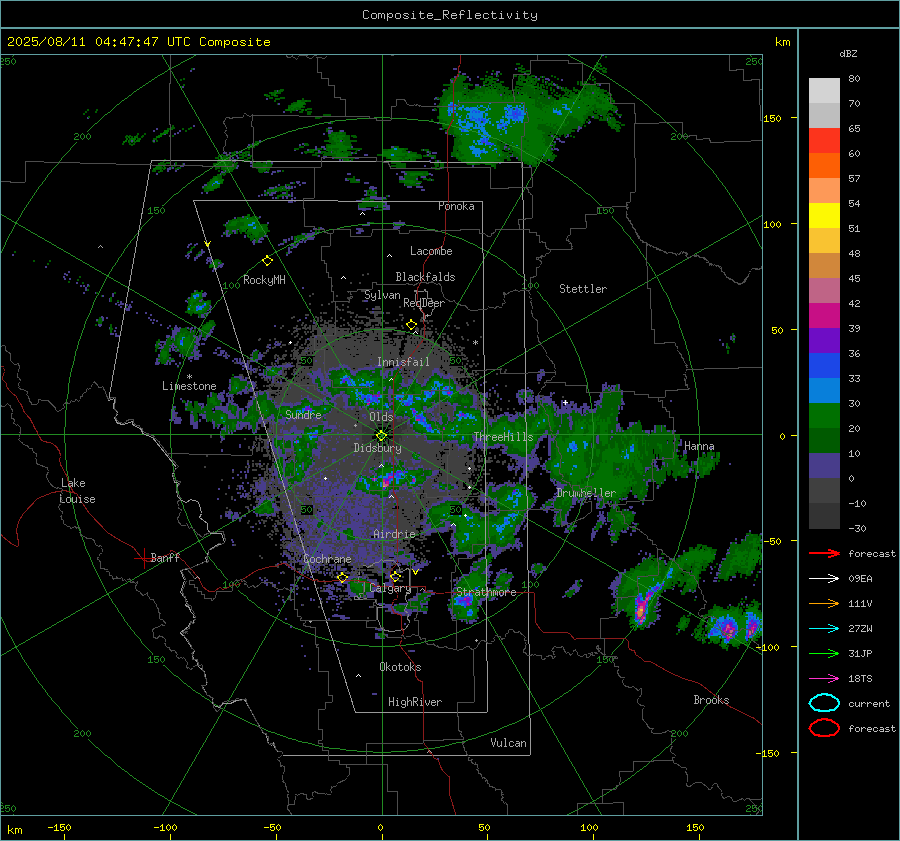The height and width of the screenshot is (841, 900).
Task: Click the Limestone label
Action: click(x=189, y=386)
